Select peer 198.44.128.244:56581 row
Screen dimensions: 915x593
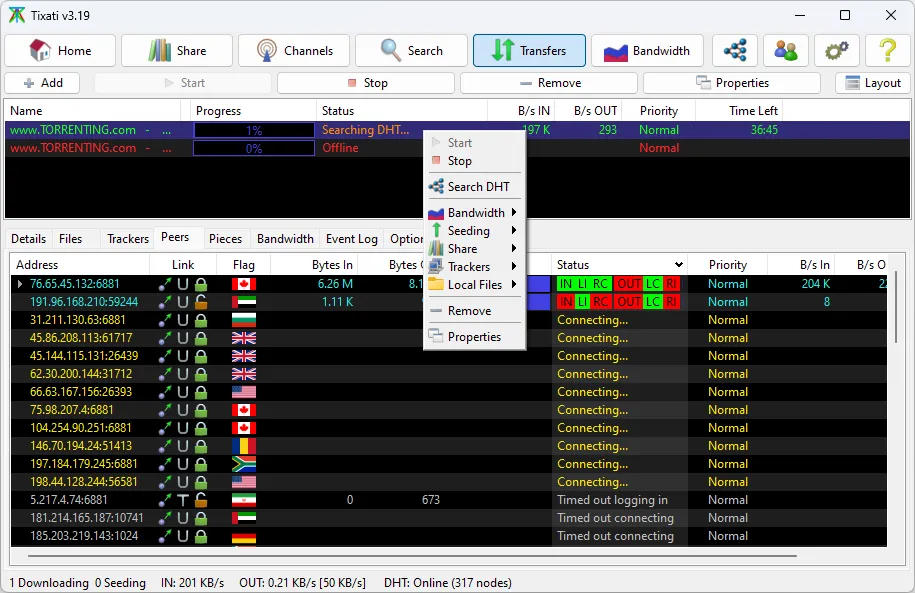(449, 482)
